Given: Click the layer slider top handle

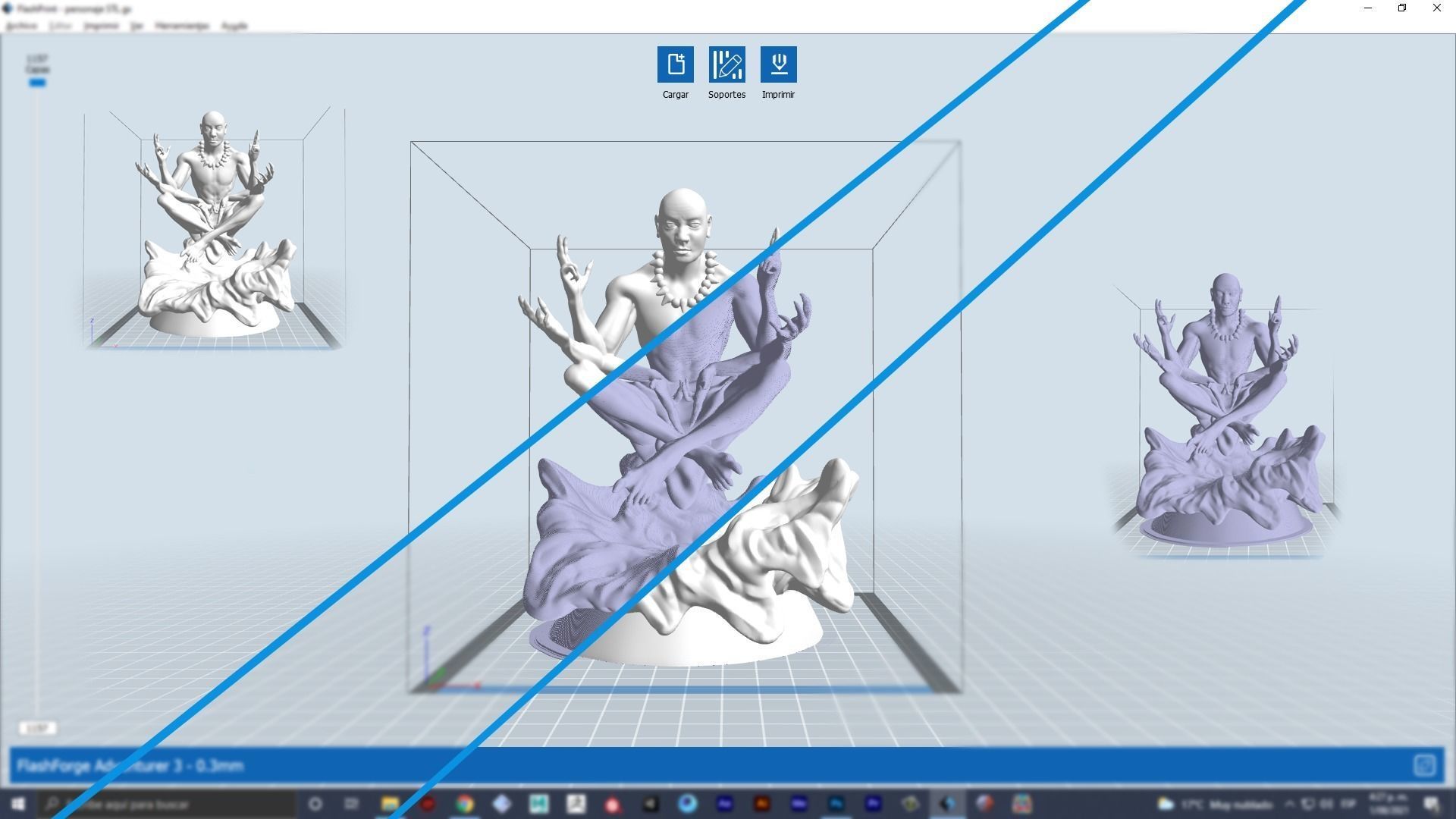Looking at the screenshot, I should pyautogui.click(x=37, y=83).
